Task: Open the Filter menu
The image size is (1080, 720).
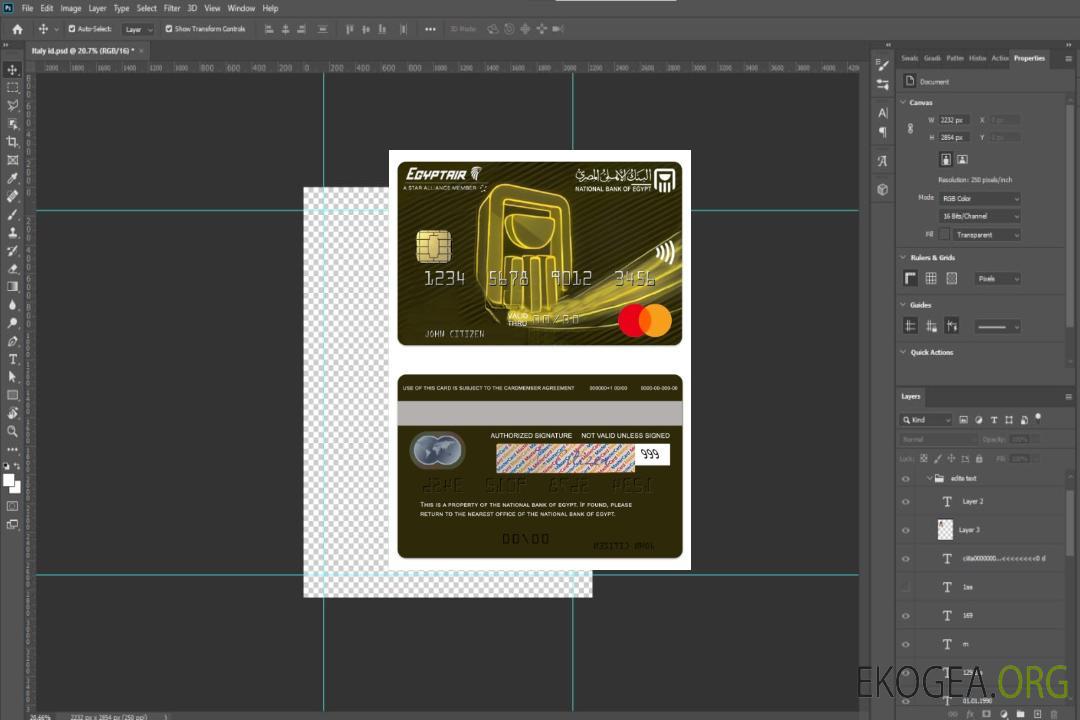Action: (x=172, y=8)
